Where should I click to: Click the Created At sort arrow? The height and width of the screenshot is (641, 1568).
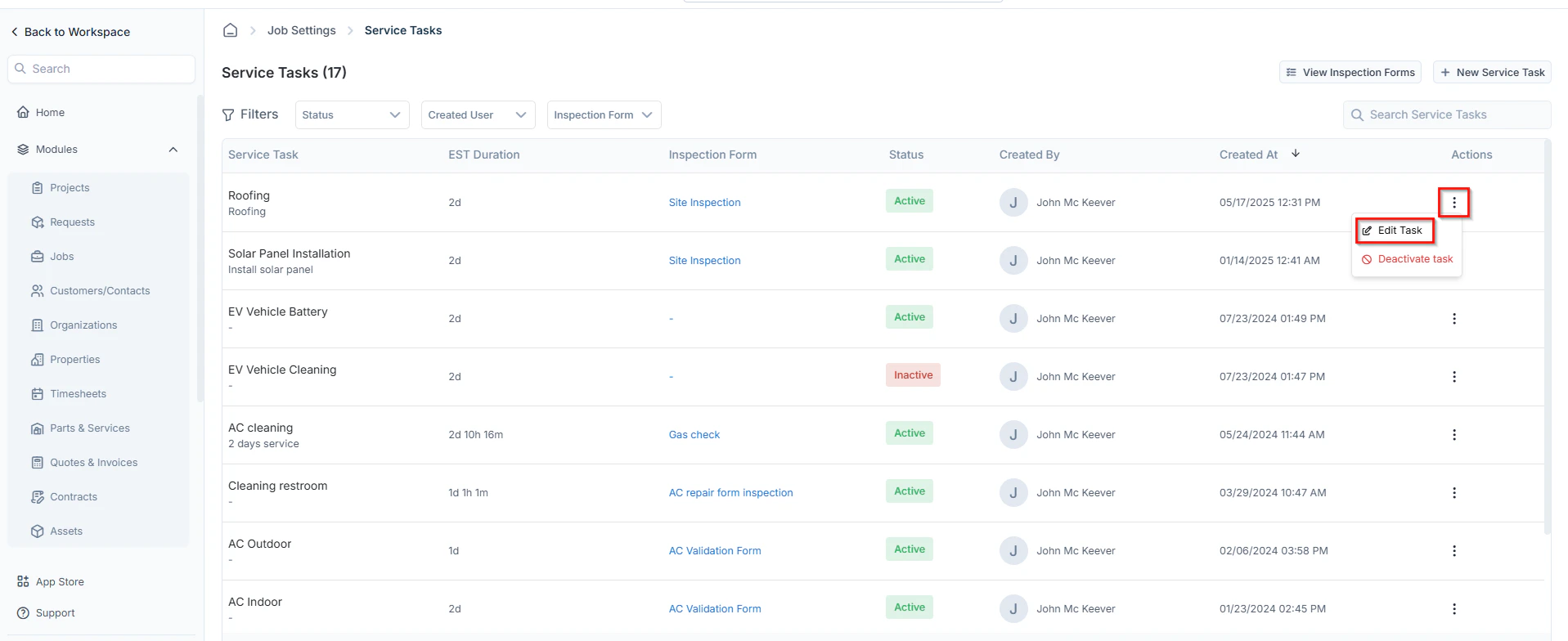point(1296,154)
